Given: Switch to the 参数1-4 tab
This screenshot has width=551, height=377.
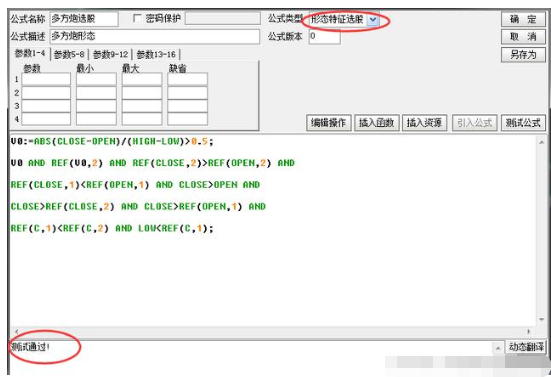Looking at the screenshot, I should click(30, 54).
